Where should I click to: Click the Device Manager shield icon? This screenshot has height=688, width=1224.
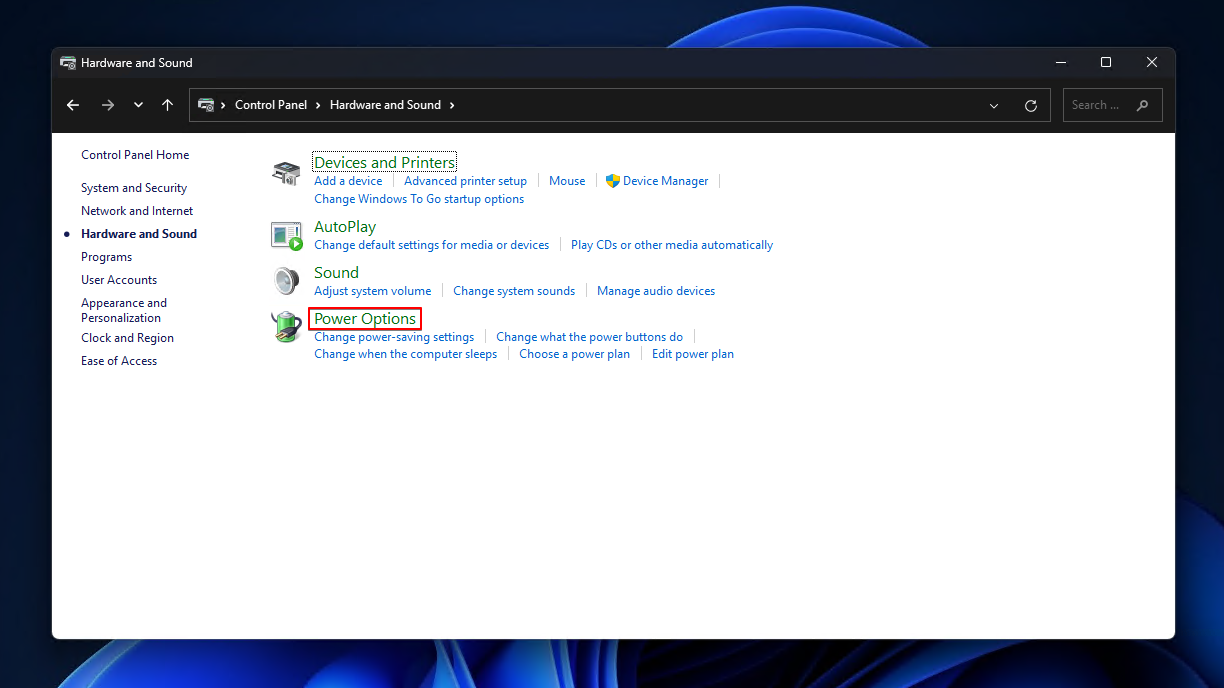click(611, 181)
